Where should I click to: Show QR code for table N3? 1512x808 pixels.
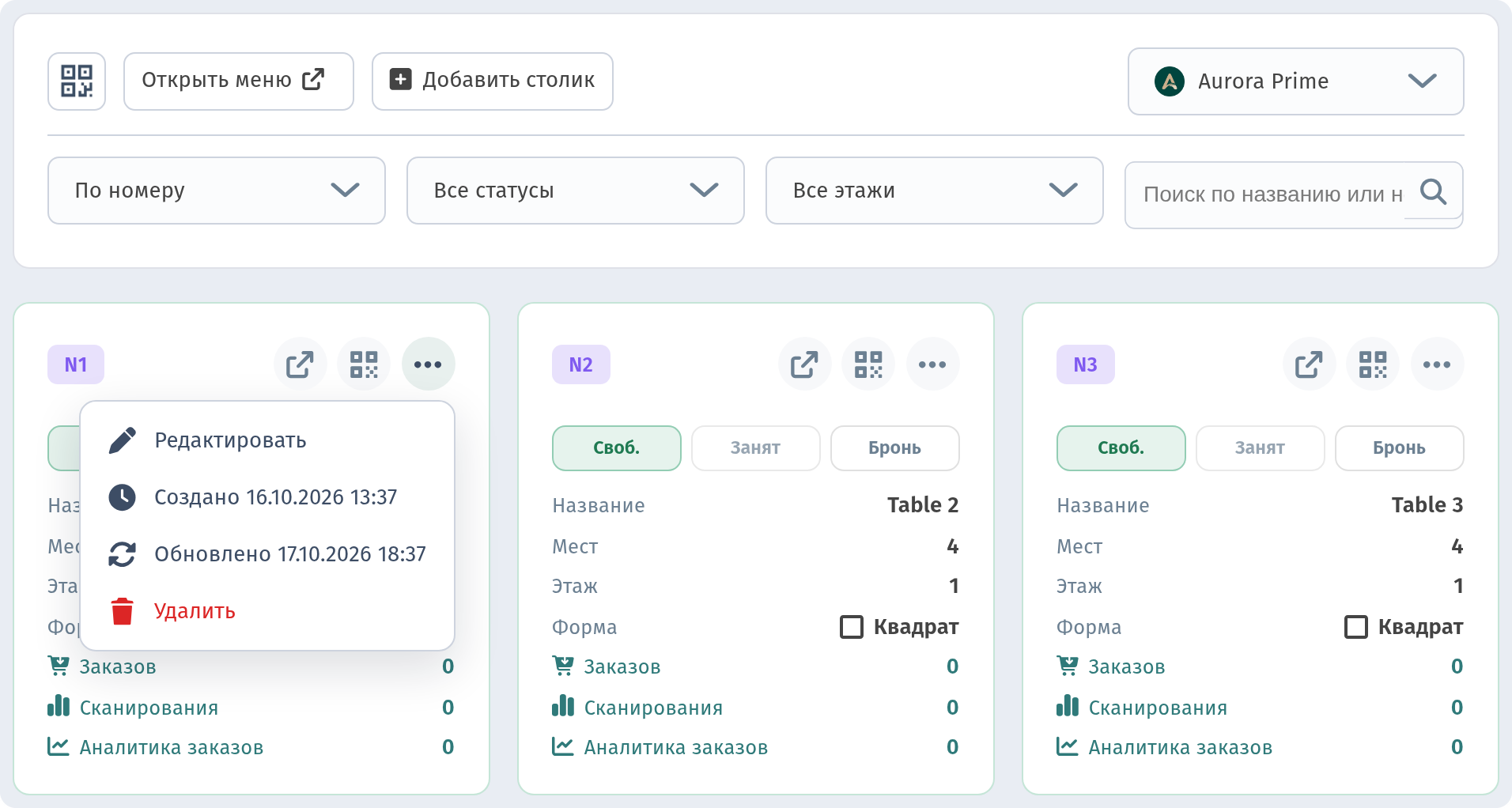[x=1373, y=364]
